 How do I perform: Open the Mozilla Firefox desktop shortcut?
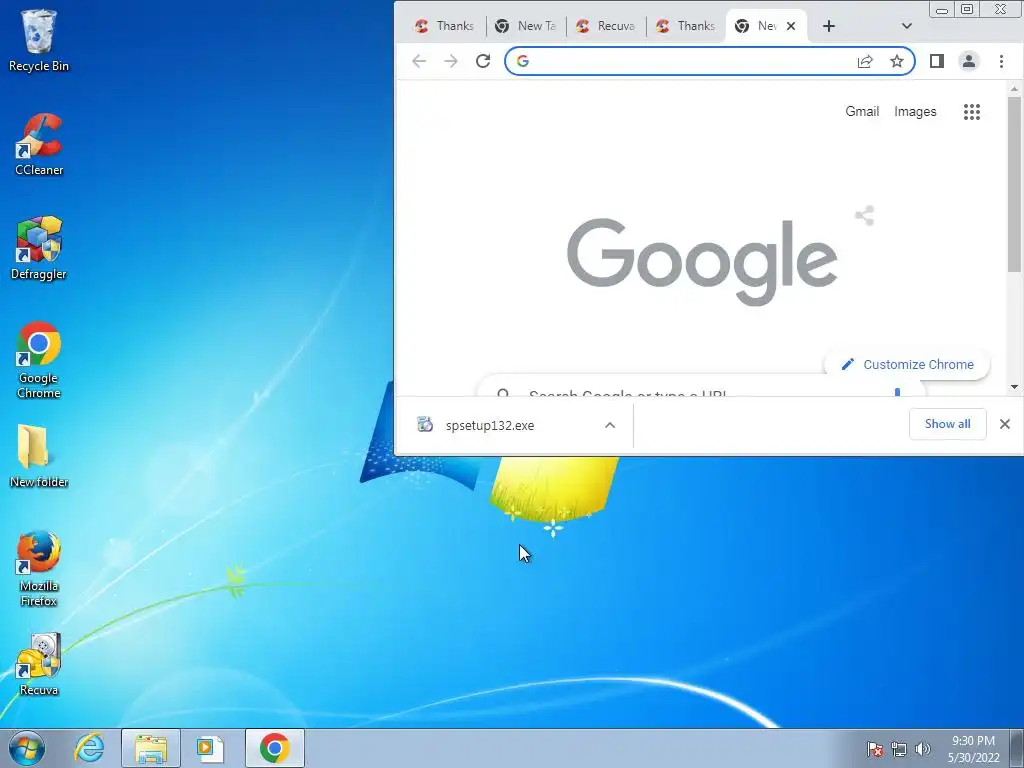[x=39, y=568]
